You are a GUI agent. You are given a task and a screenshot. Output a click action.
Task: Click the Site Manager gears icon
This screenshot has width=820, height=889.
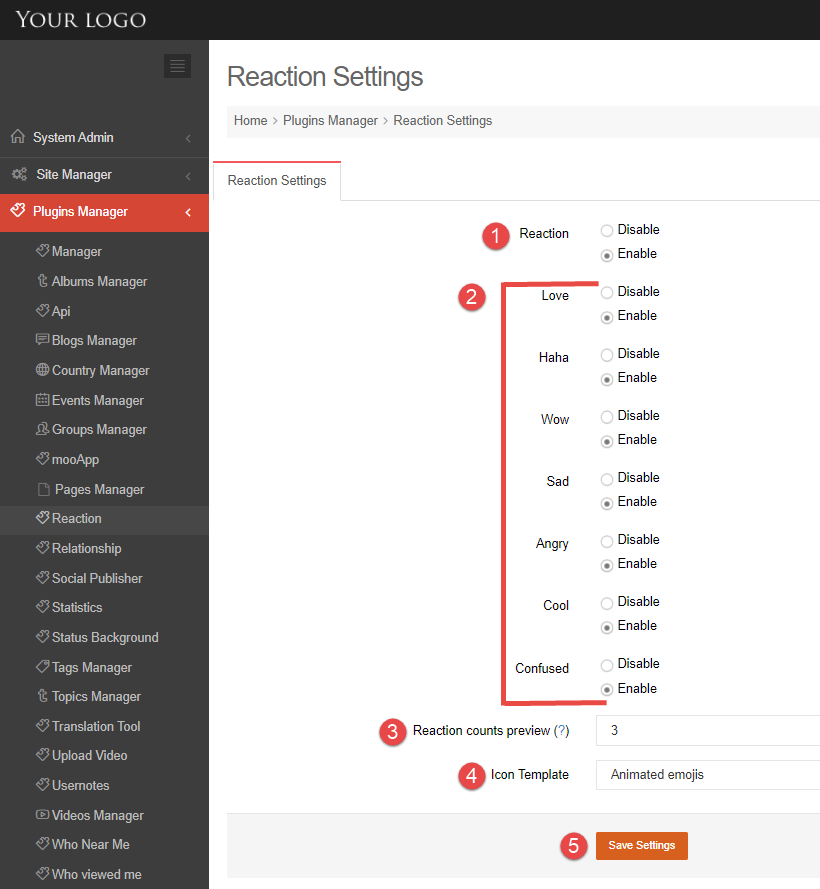20,174
